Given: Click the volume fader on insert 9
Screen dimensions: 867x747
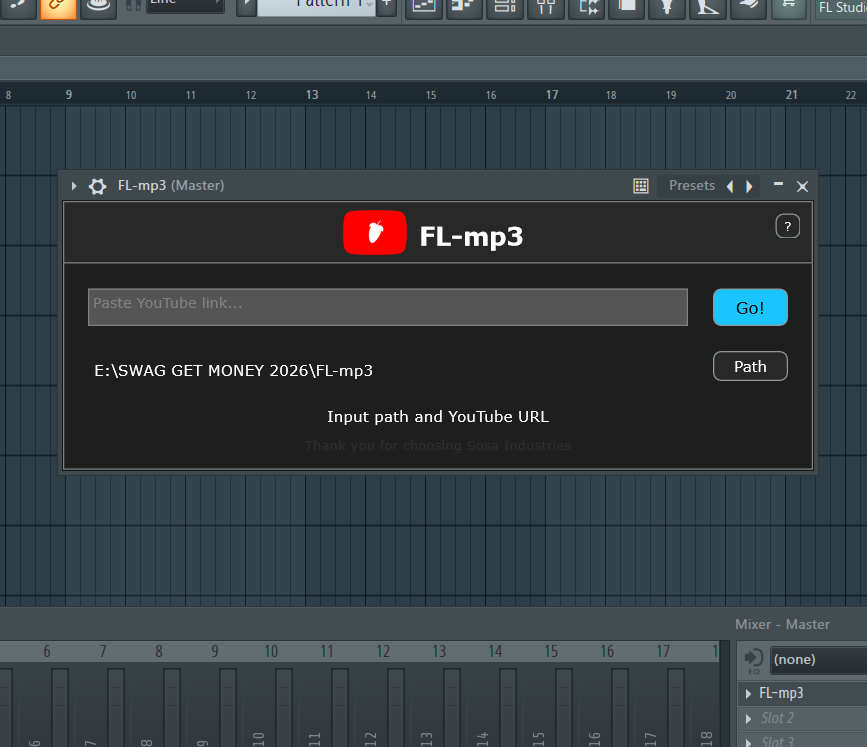Looking at the screenshot, I should [228, 708].
